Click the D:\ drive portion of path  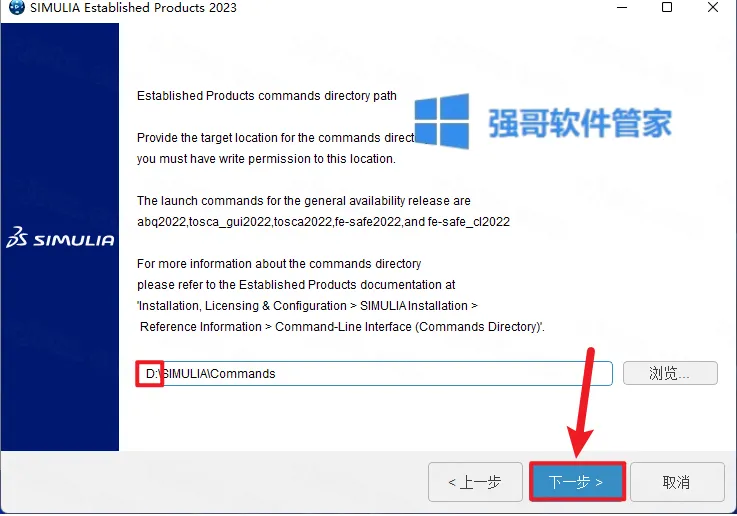point(150,374)
